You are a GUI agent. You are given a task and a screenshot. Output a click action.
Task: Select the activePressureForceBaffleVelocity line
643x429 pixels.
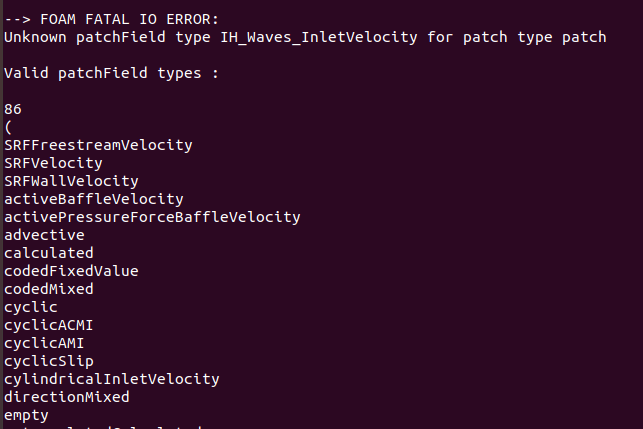coord(152,217)
